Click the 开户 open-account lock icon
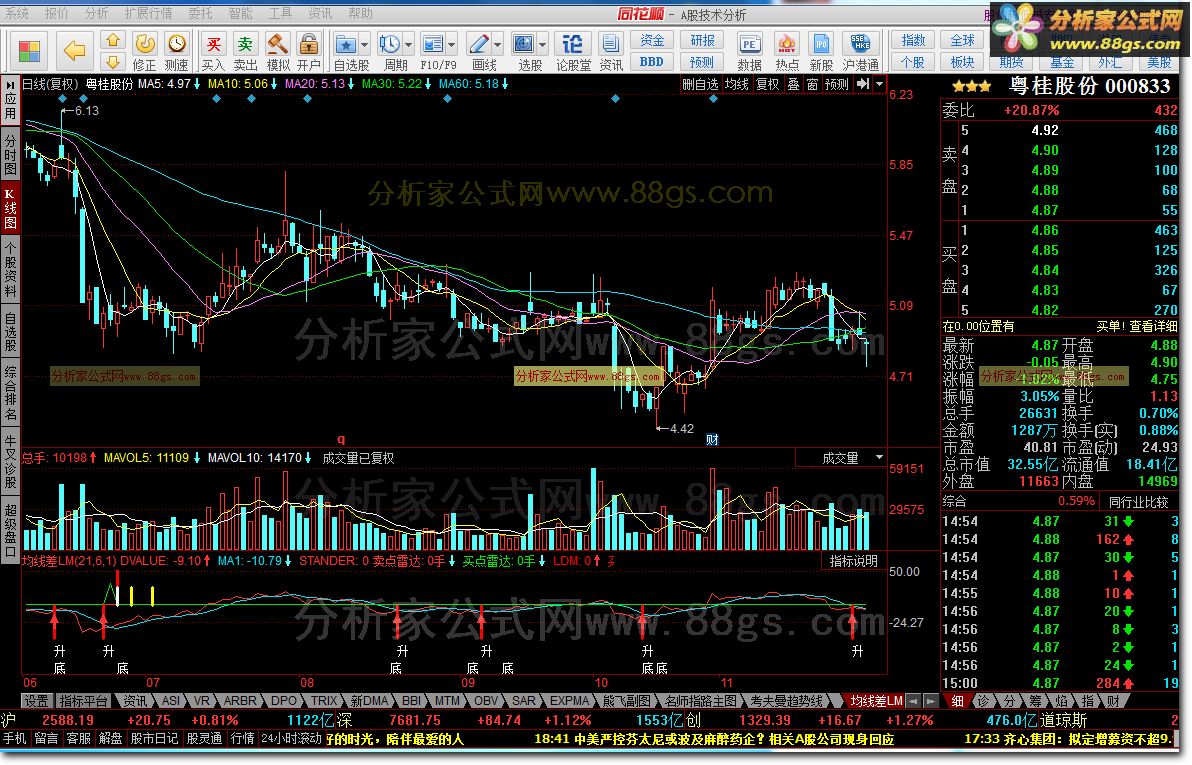The height and width of the screenshot is (765, 1192). point(309,51)
